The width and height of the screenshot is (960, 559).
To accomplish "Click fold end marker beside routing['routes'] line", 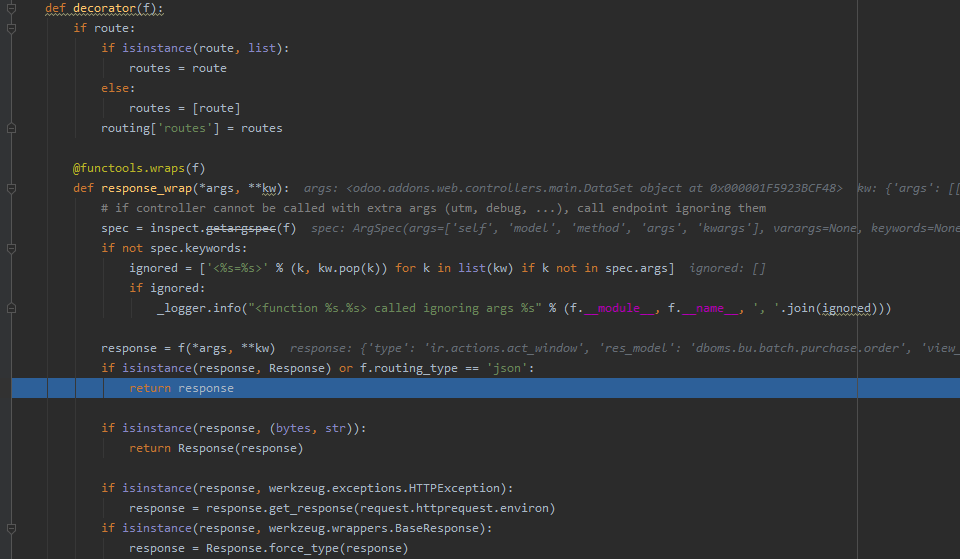I will (11, 128).
